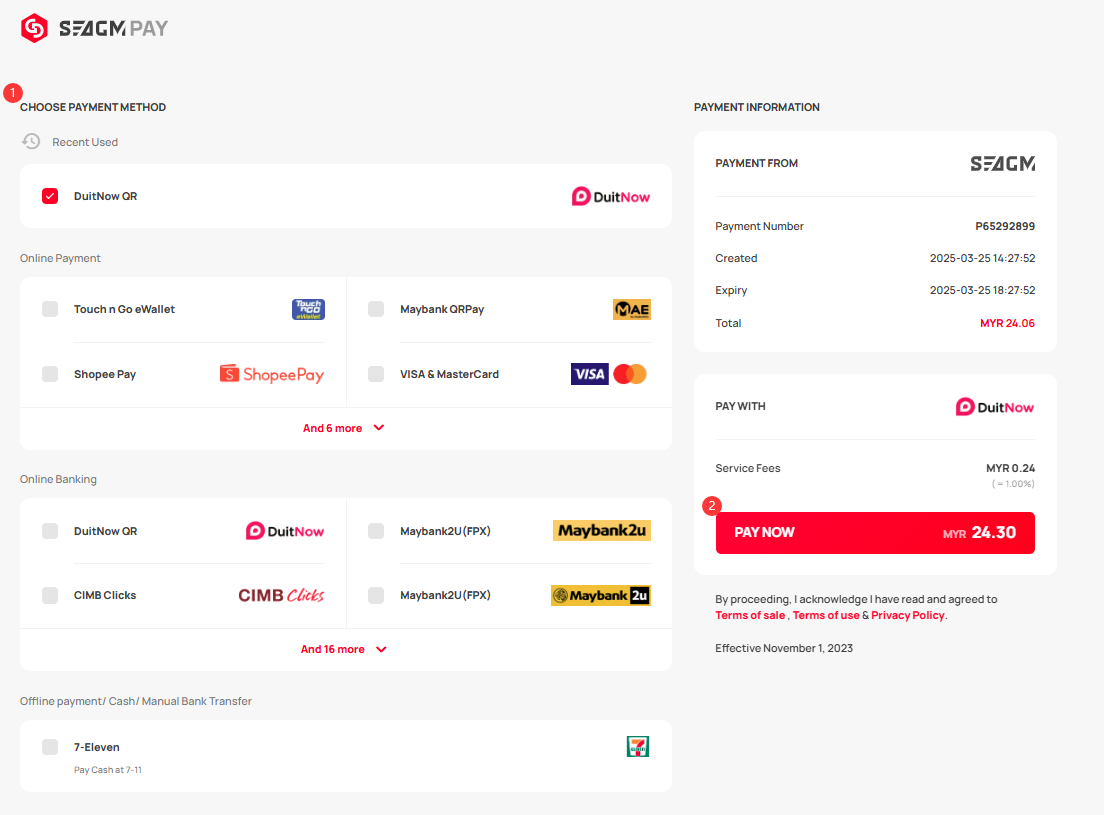Click the MAE logo beside Maybank QRPay
The image size is (1104, 815).
click(x=632, y=309)
